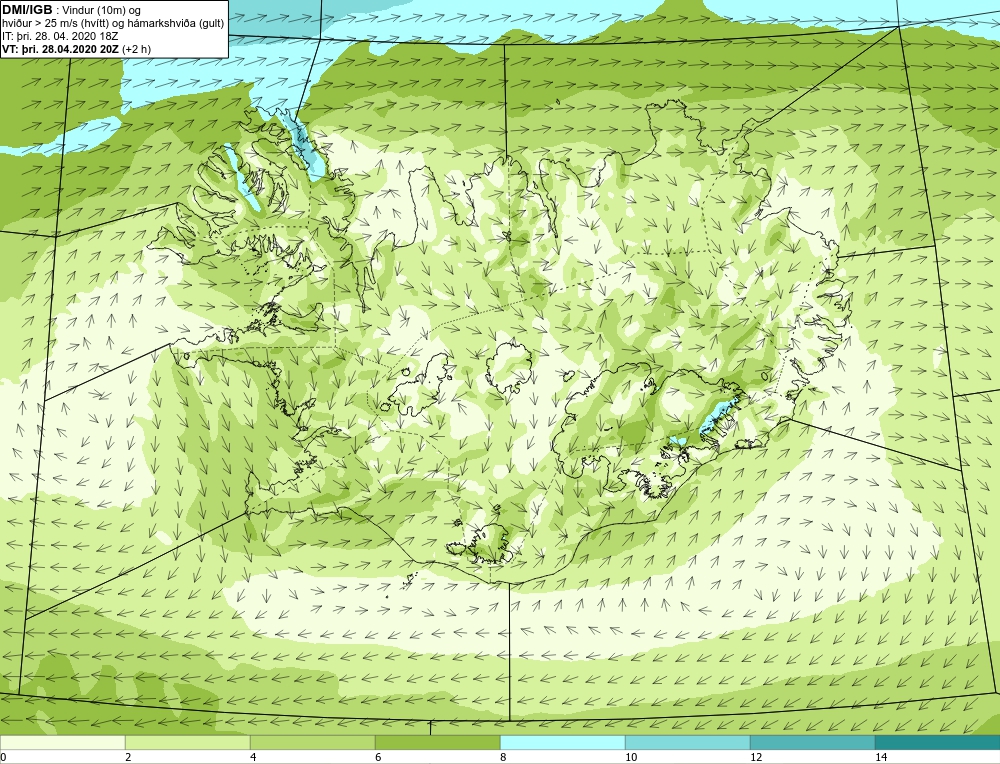
Task: Click the legend value label '8'
Action: (503, 757)
